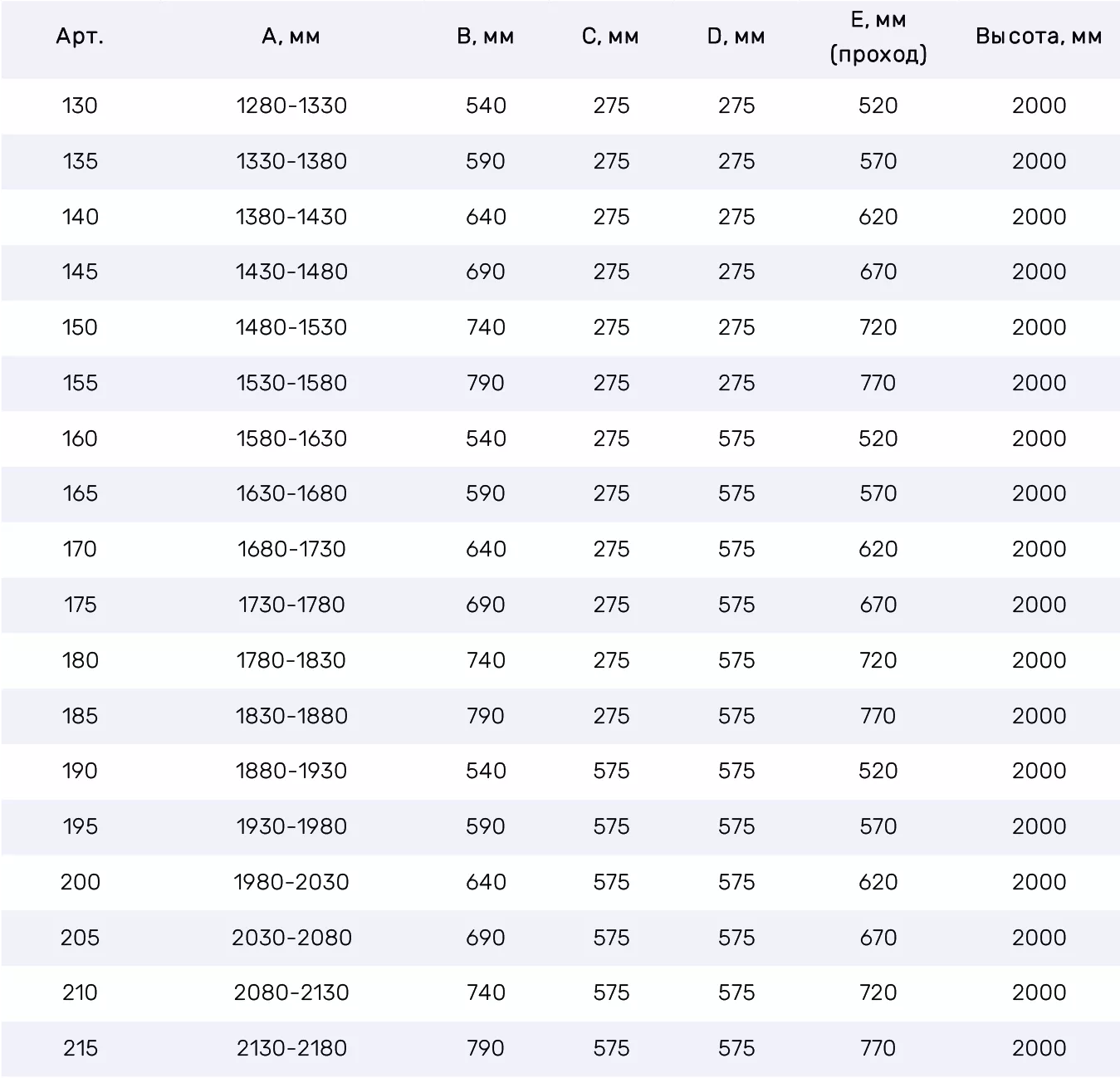
Task: Click article number 160 cell
Action: tap(80, 439)
